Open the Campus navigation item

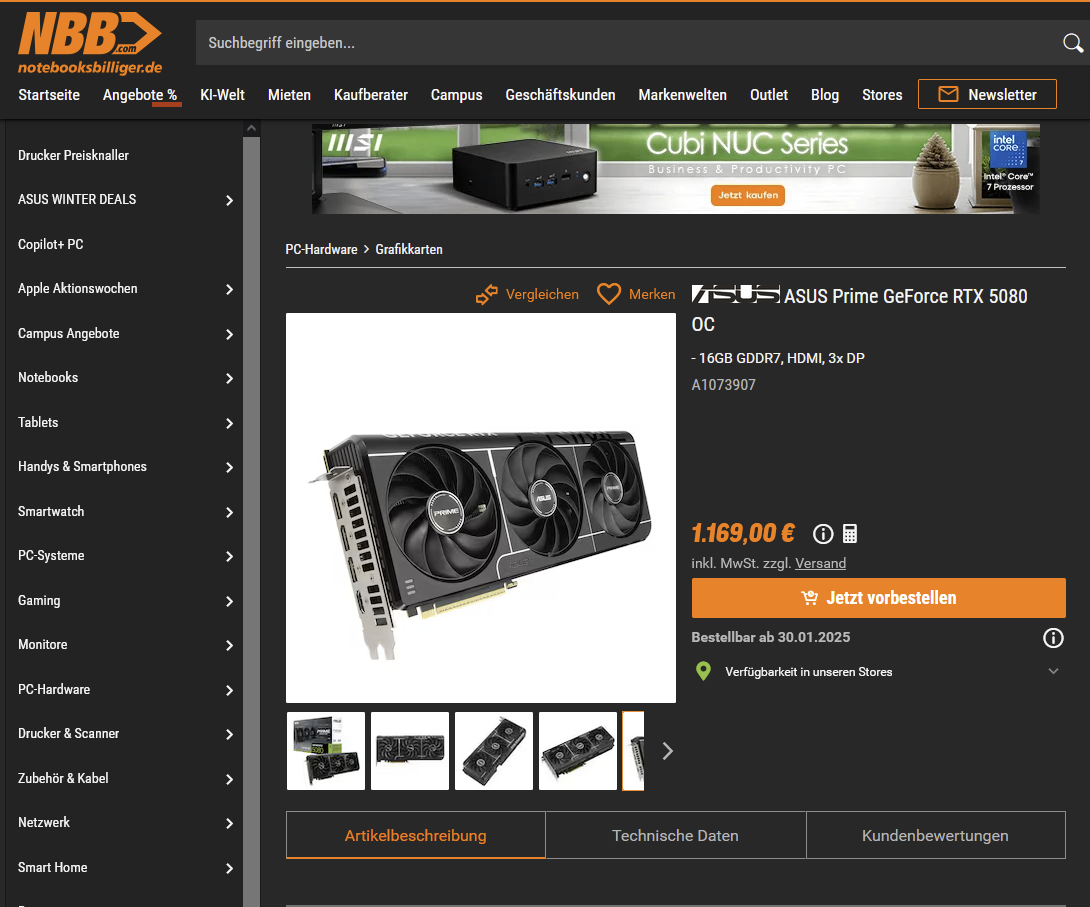click(x=456, y=95)
